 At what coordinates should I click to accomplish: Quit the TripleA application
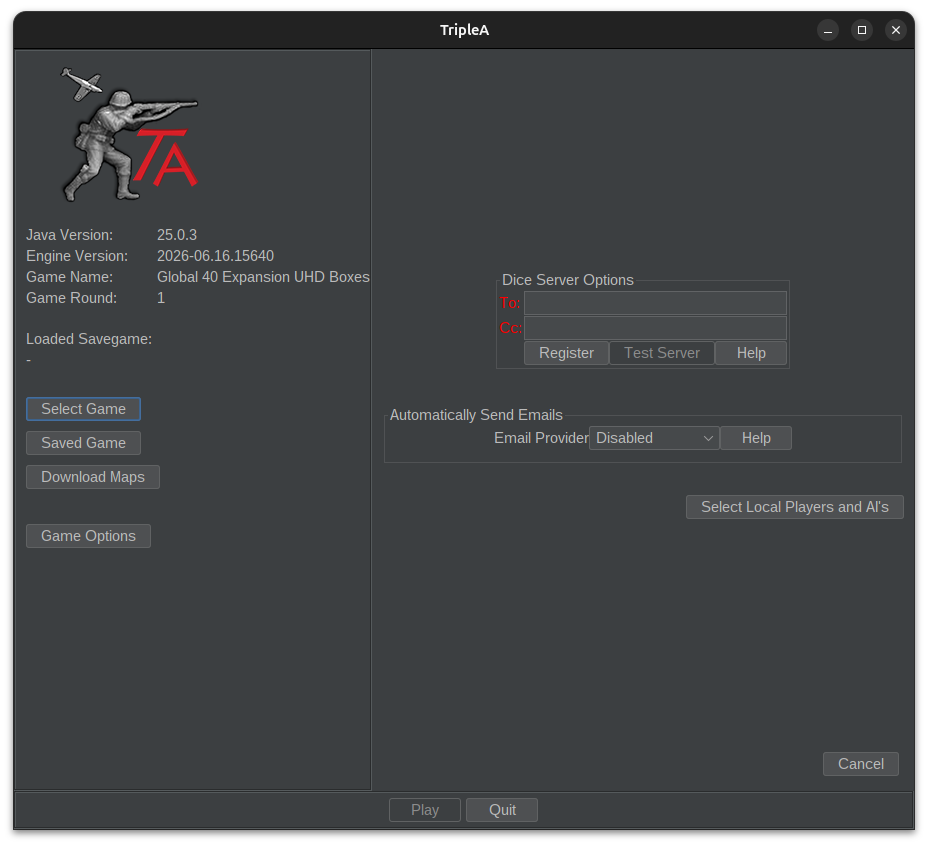point(502,810)
